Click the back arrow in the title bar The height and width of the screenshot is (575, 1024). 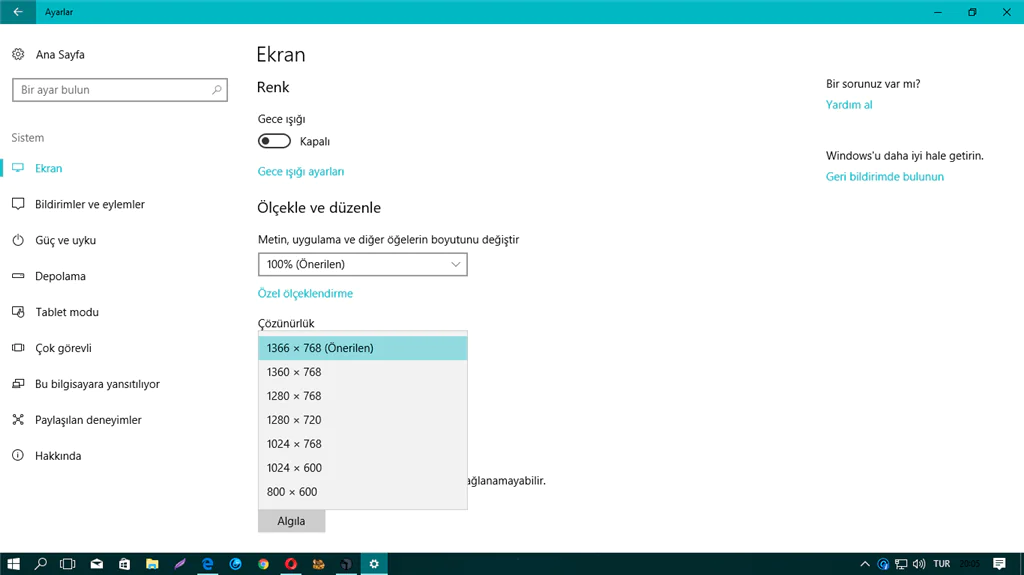[x=18, y=12]
